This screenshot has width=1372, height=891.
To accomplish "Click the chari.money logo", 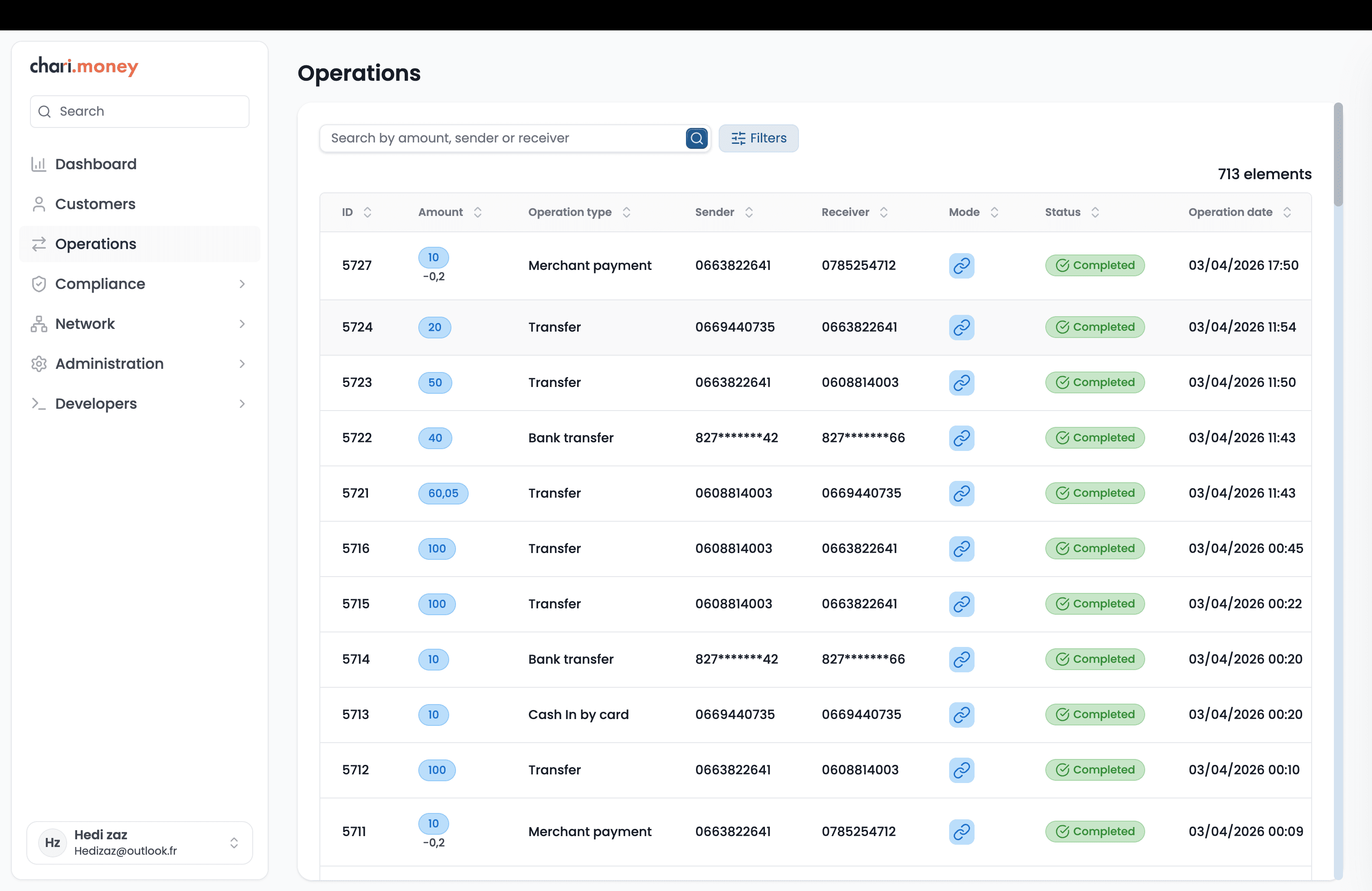I will click(84, 66).
